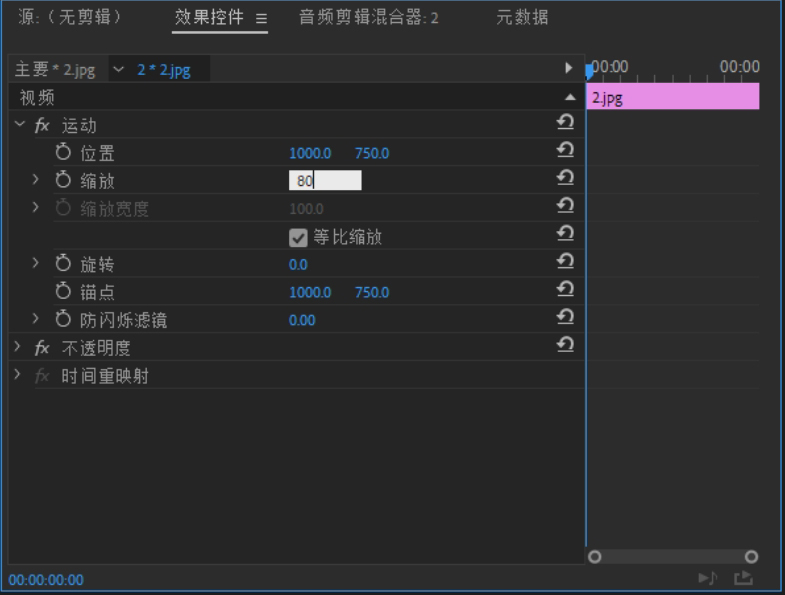
Task: Select the 效果控件 tab
Action: 209,18
